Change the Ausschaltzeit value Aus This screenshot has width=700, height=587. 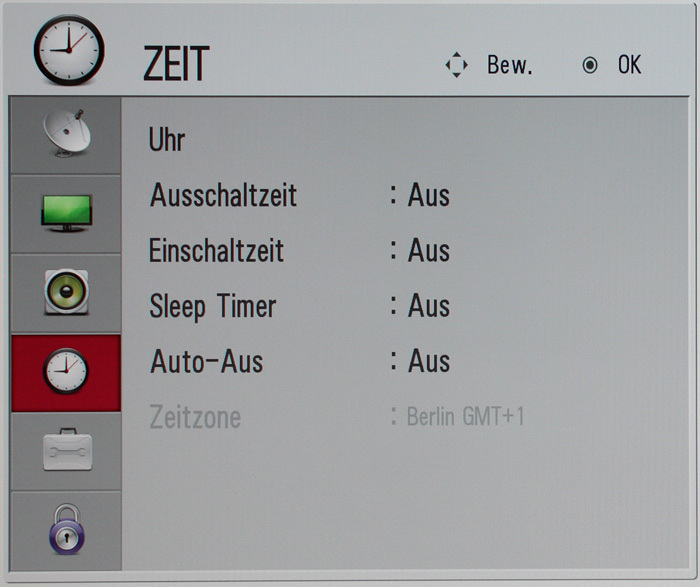(429, 195)
